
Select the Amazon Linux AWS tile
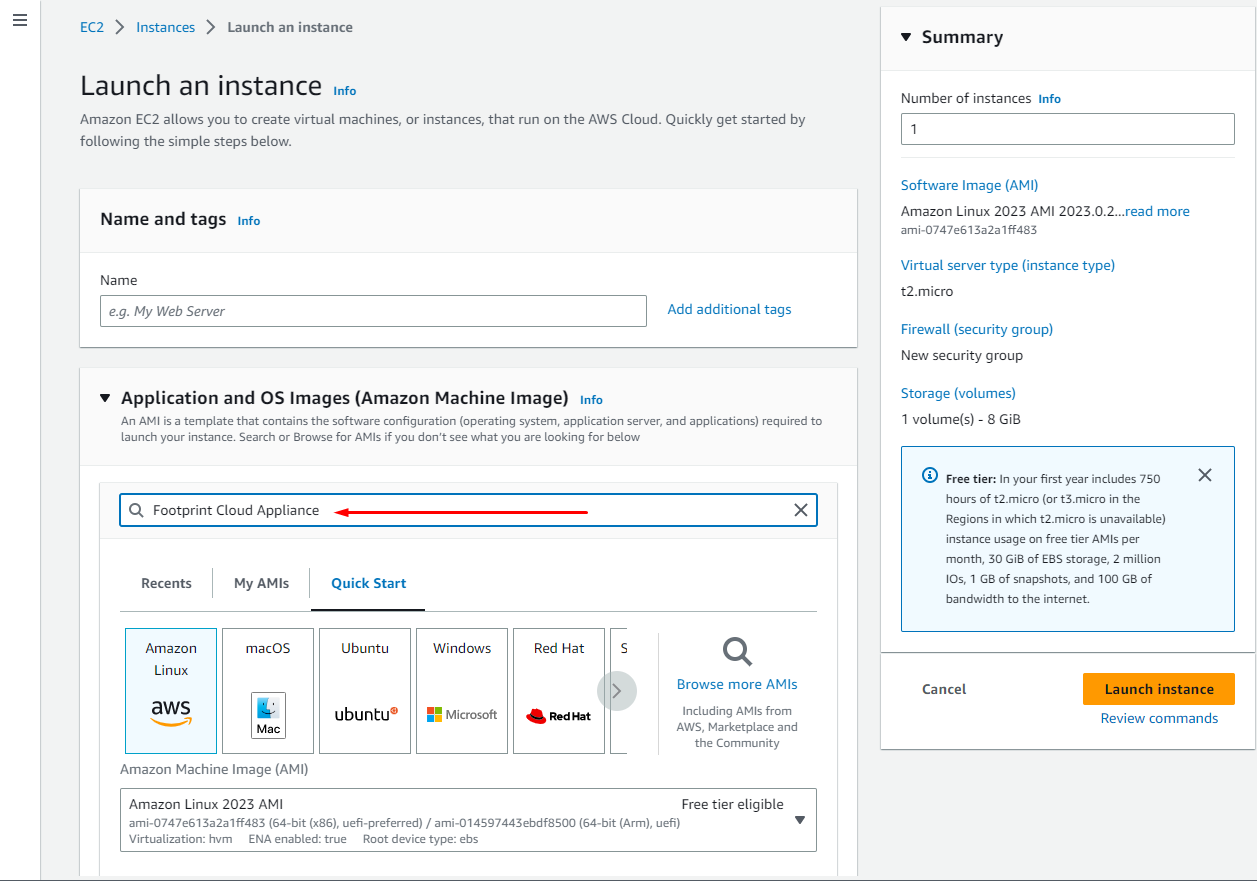170,690
